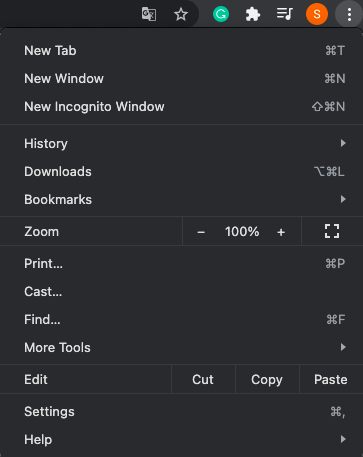The image size is (363, 457).
Task: Open Settings menu entry
Action: [181, 412]
